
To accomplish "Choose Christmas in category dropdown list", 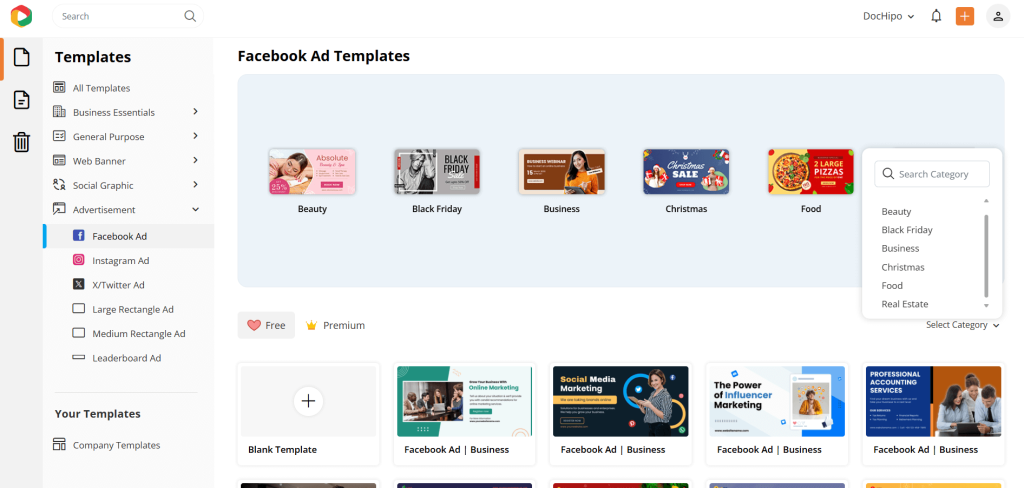I will pyautogui.click(x=903, y=267).
